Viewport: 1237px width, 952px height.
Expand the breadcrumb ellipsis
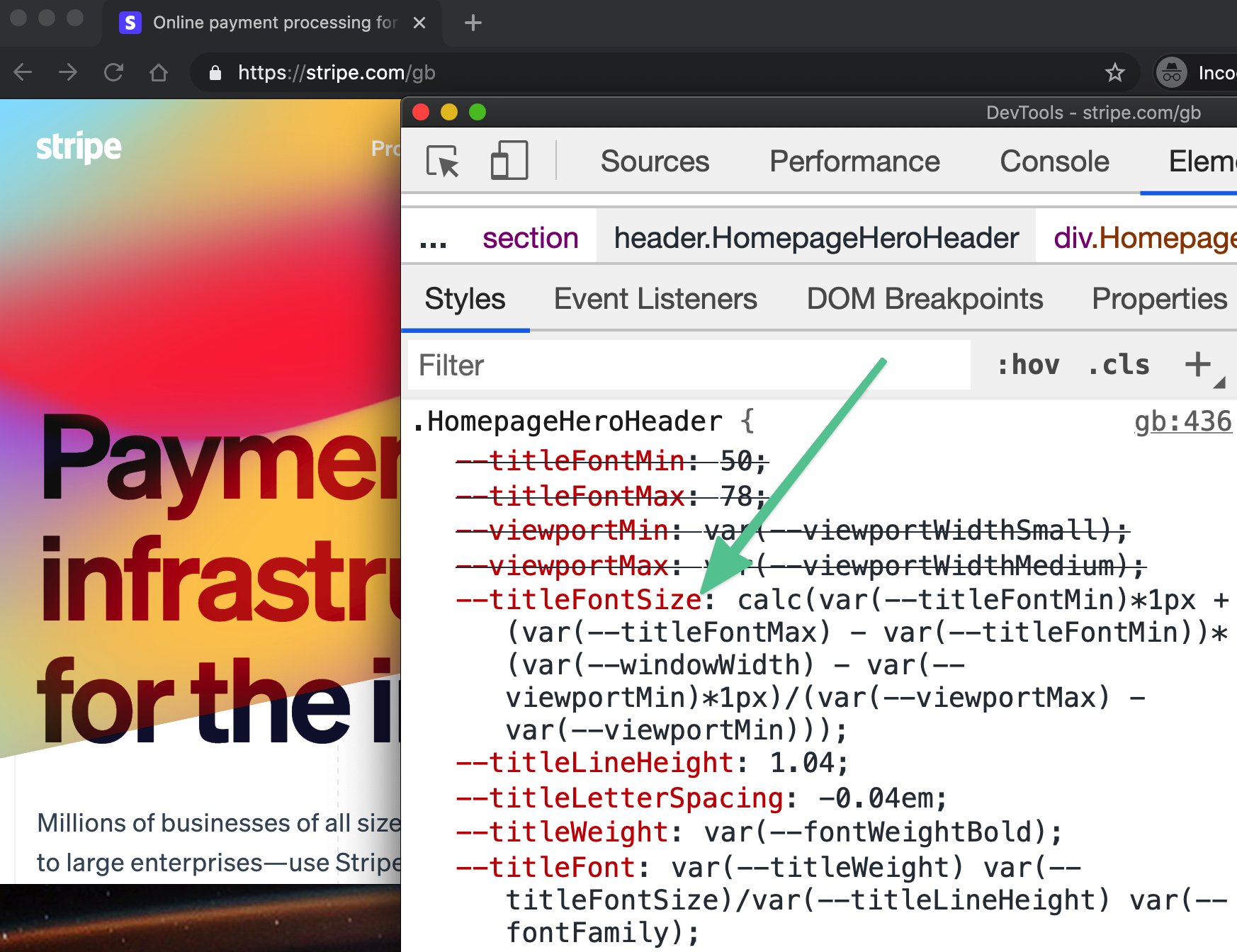coord(433,239)
